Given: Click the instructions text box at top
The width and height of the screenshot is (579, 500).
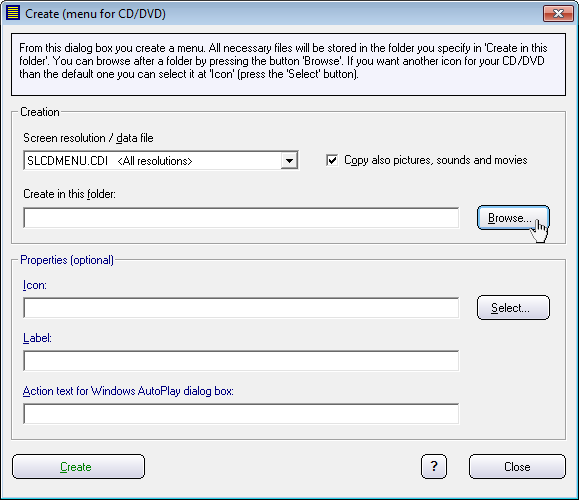Looking at the screenshot, I should click(288, 65).
